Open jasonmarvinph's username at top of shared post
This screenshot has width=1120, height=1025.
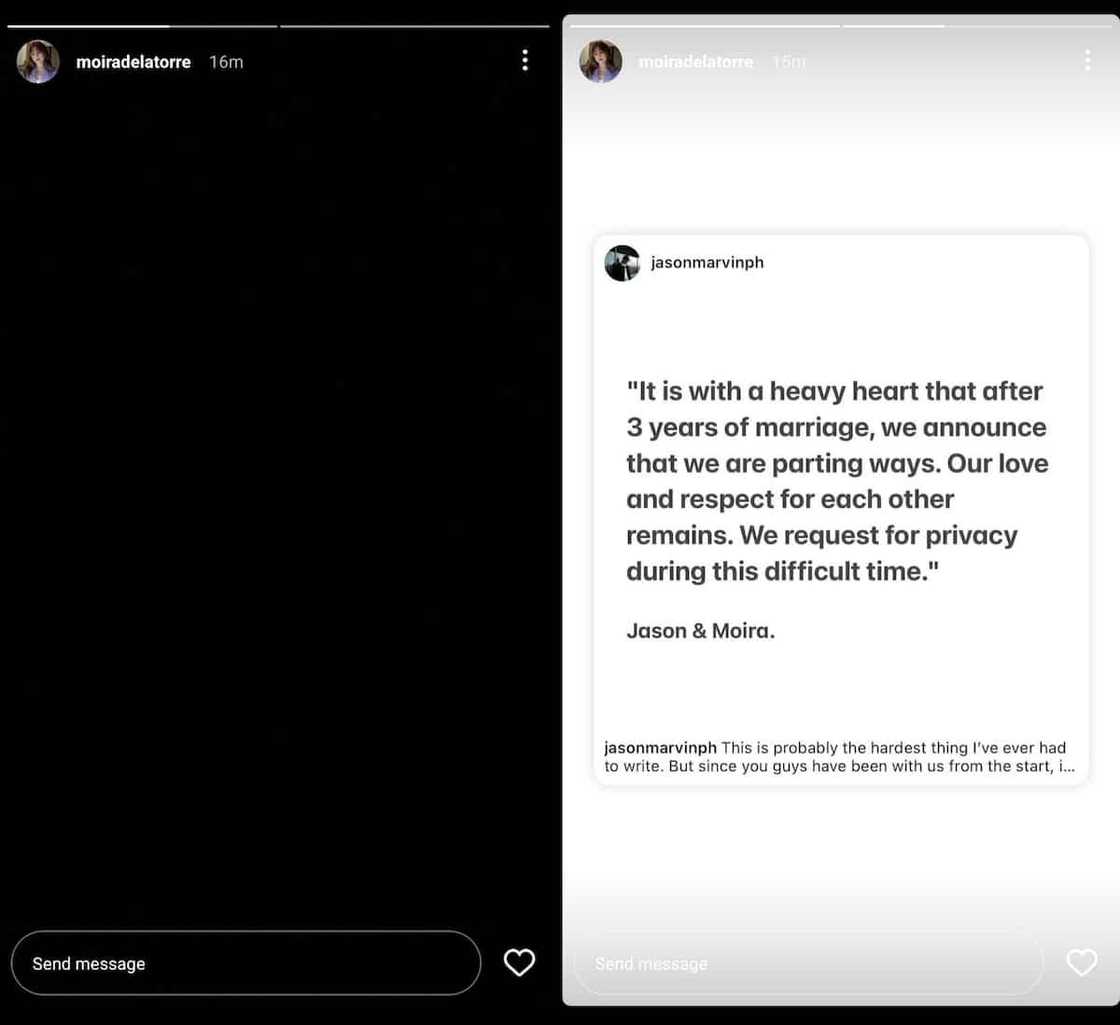pyautogui.click(x=707, y=263)
